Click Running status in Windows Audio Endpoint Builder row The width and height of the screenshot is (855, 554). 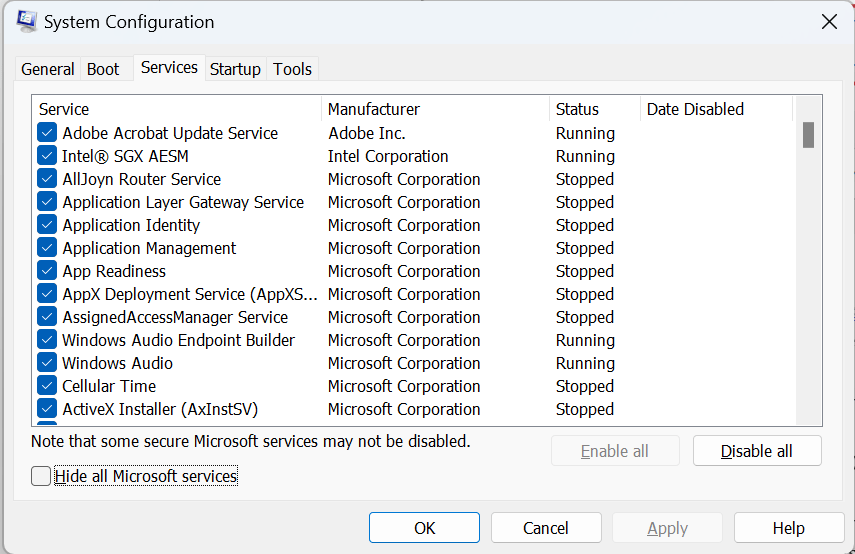(585, 340)
